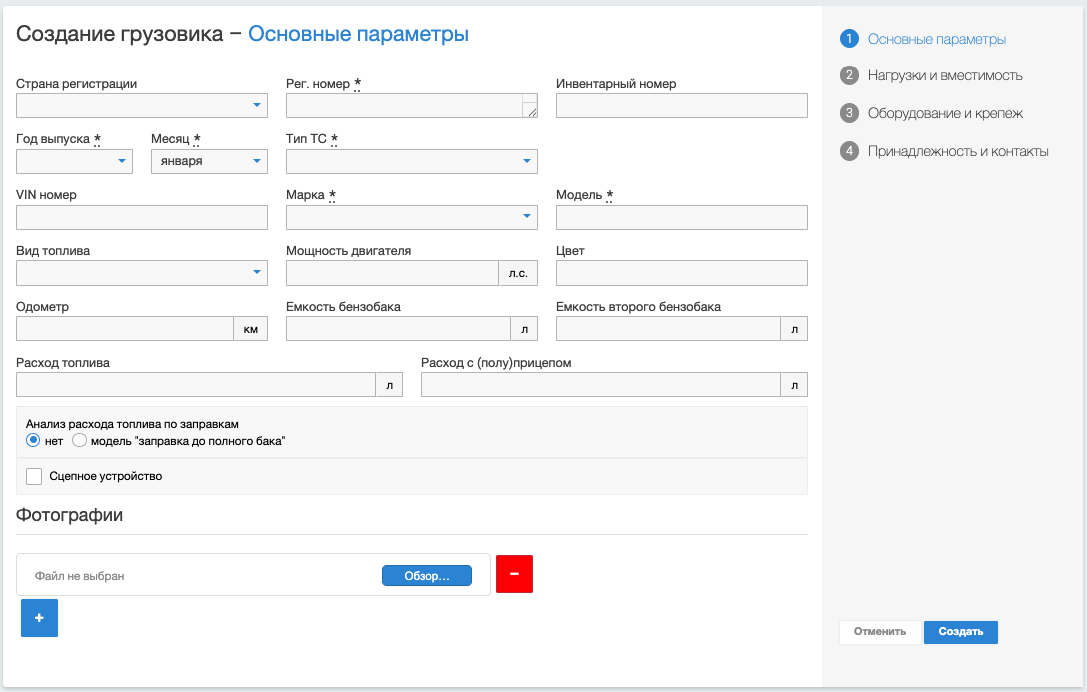Viewport: 1087px width, 692px height.
Task: Select "заправка до полного бака" radio option
Action: [x=80, y=441]
